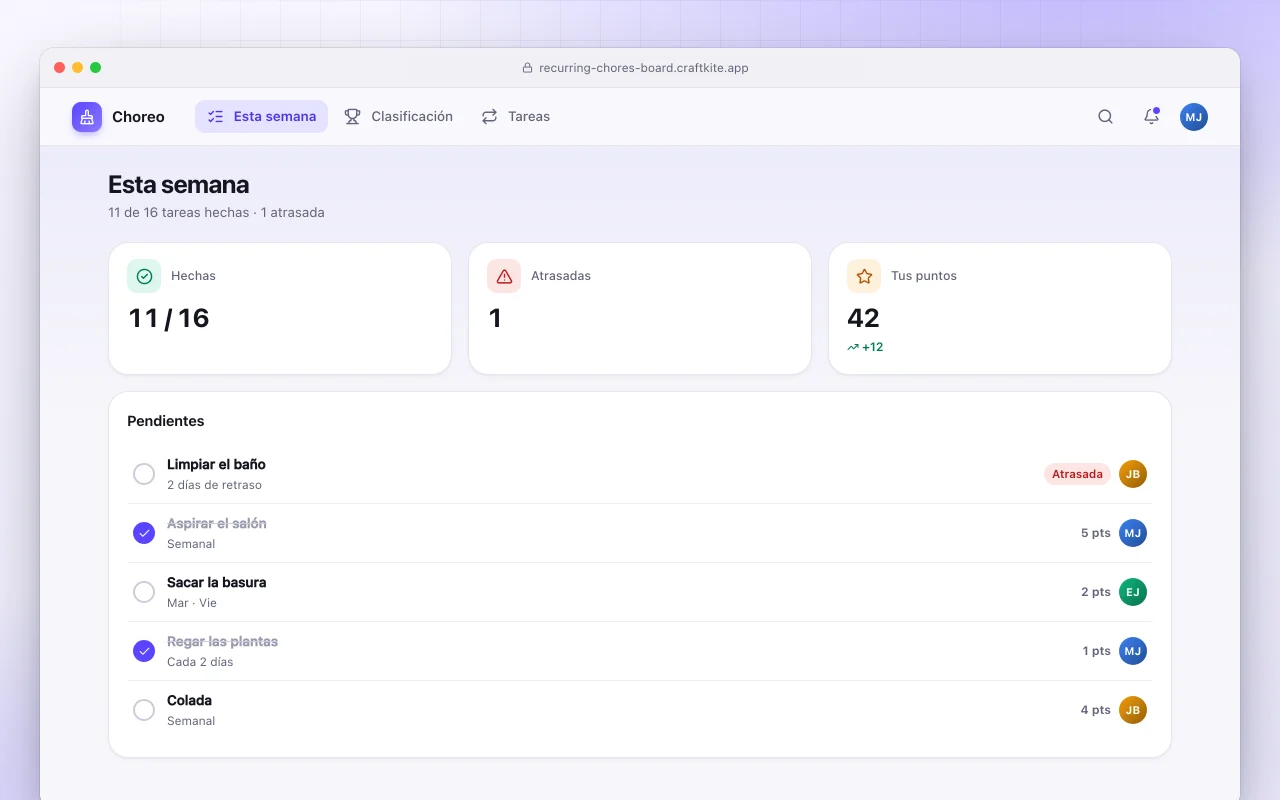Click JB avatar on Limpiar el baño
The width and height of the screenshot is (1280, 800).
pos(1132,474)
